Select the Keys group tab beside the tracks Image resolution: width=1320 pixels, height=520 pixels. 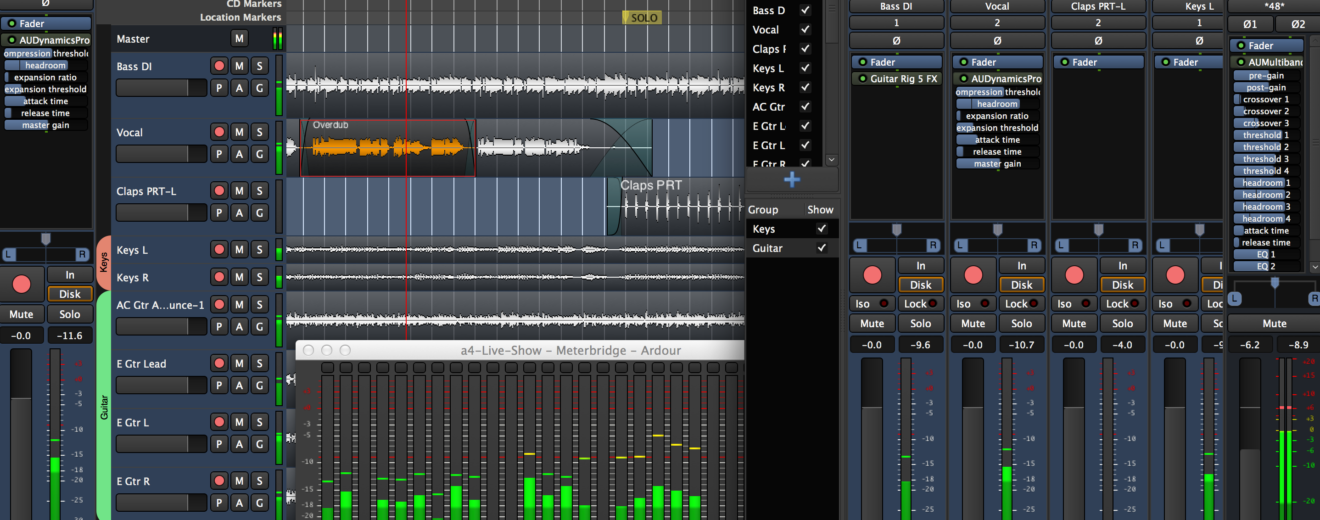[104, 262]
